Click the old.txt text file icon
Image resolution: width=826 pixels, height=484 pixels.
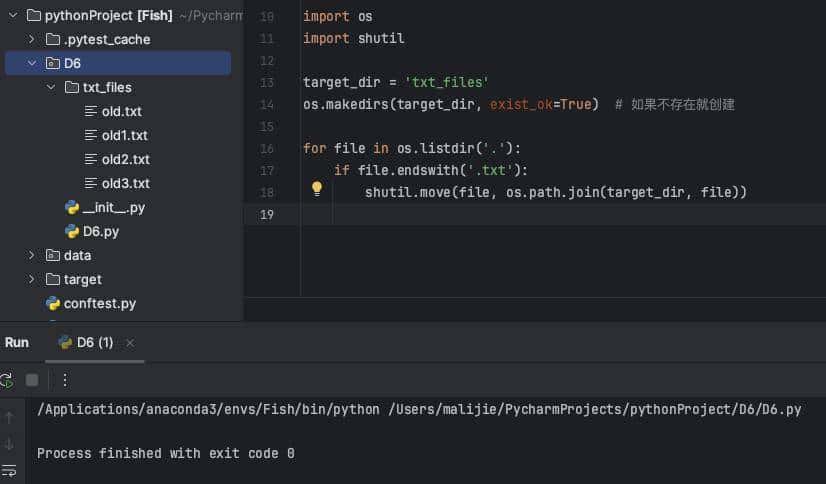(91, 111)
